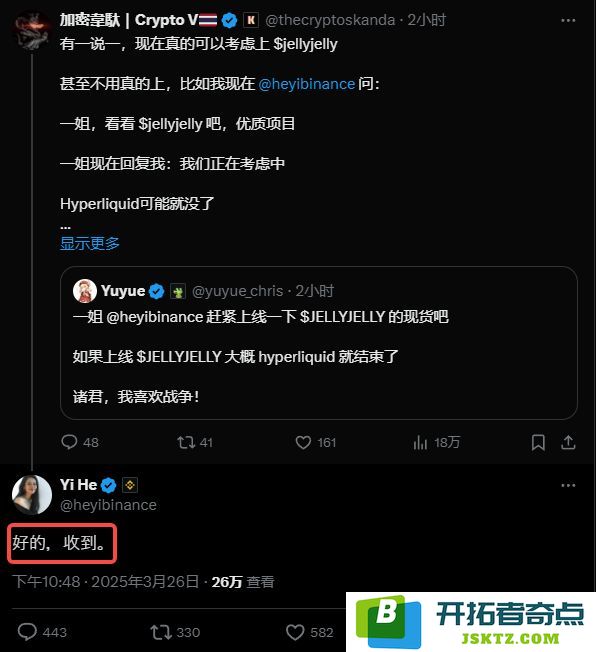Like Yi He's tweet with 582 hearts

pyautogui.click(x=295, y=632)
